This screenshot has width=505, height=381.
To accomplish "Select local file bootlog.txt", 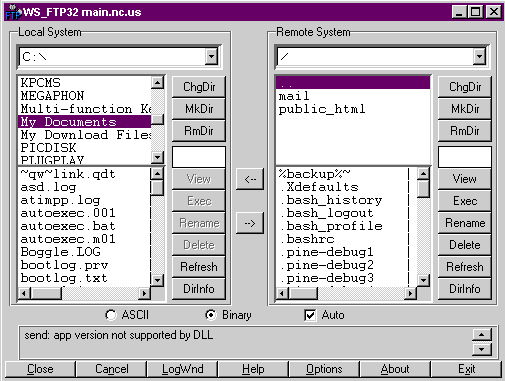I will (84, 278).
